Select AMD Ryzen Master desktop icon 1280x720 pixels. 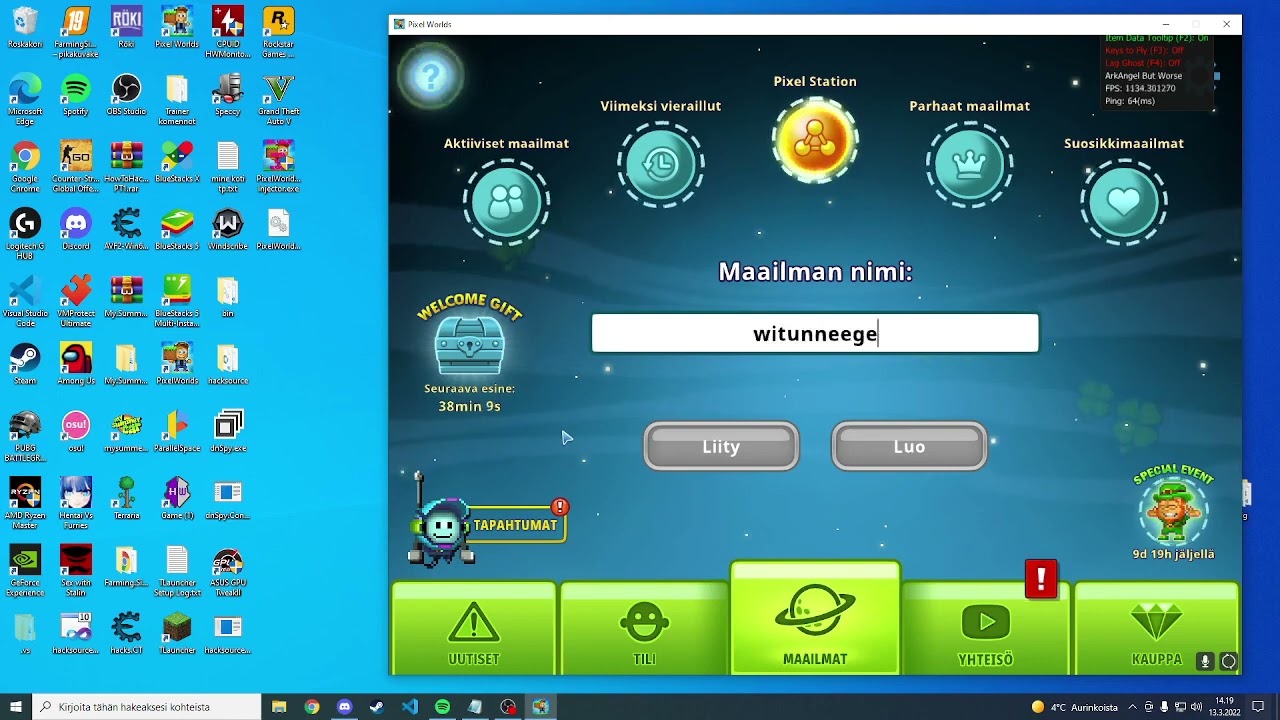coord(25,504)
